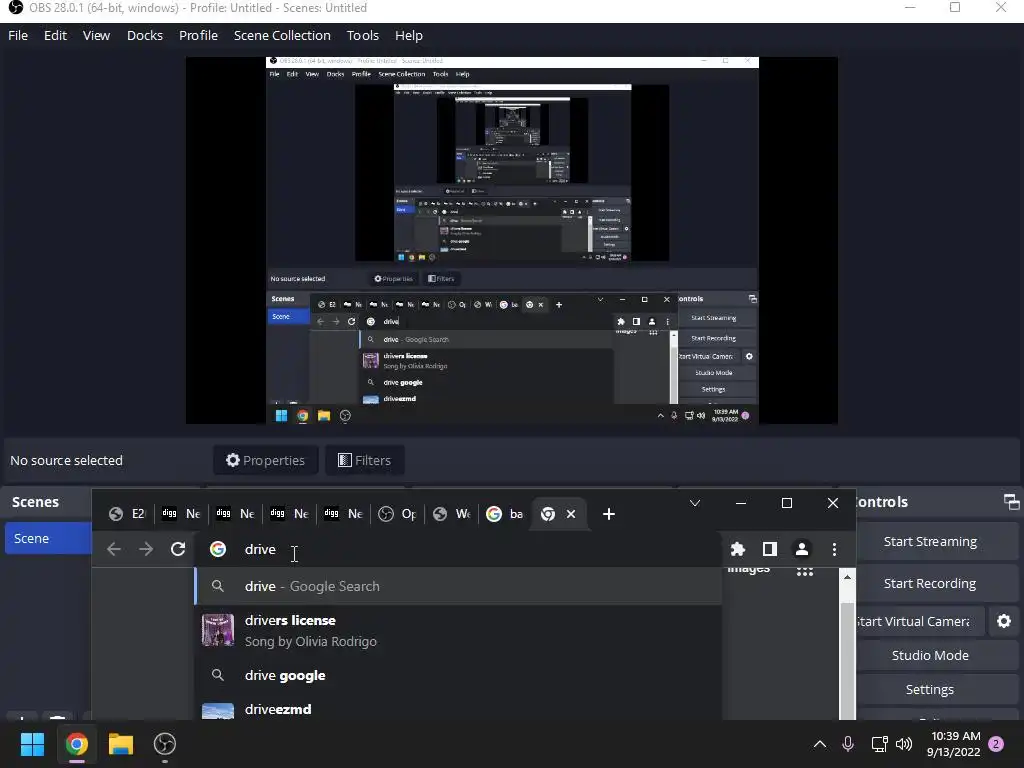
Task: Go back in Chrome
Action: click(114, 549)
